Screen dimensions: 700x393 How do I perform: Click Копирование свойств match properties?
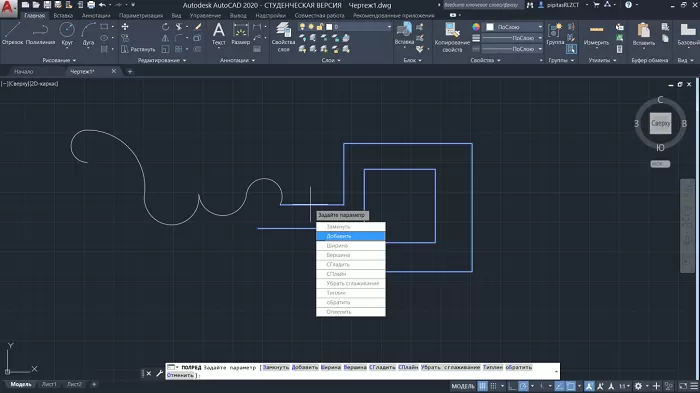(x=452, y=37)
